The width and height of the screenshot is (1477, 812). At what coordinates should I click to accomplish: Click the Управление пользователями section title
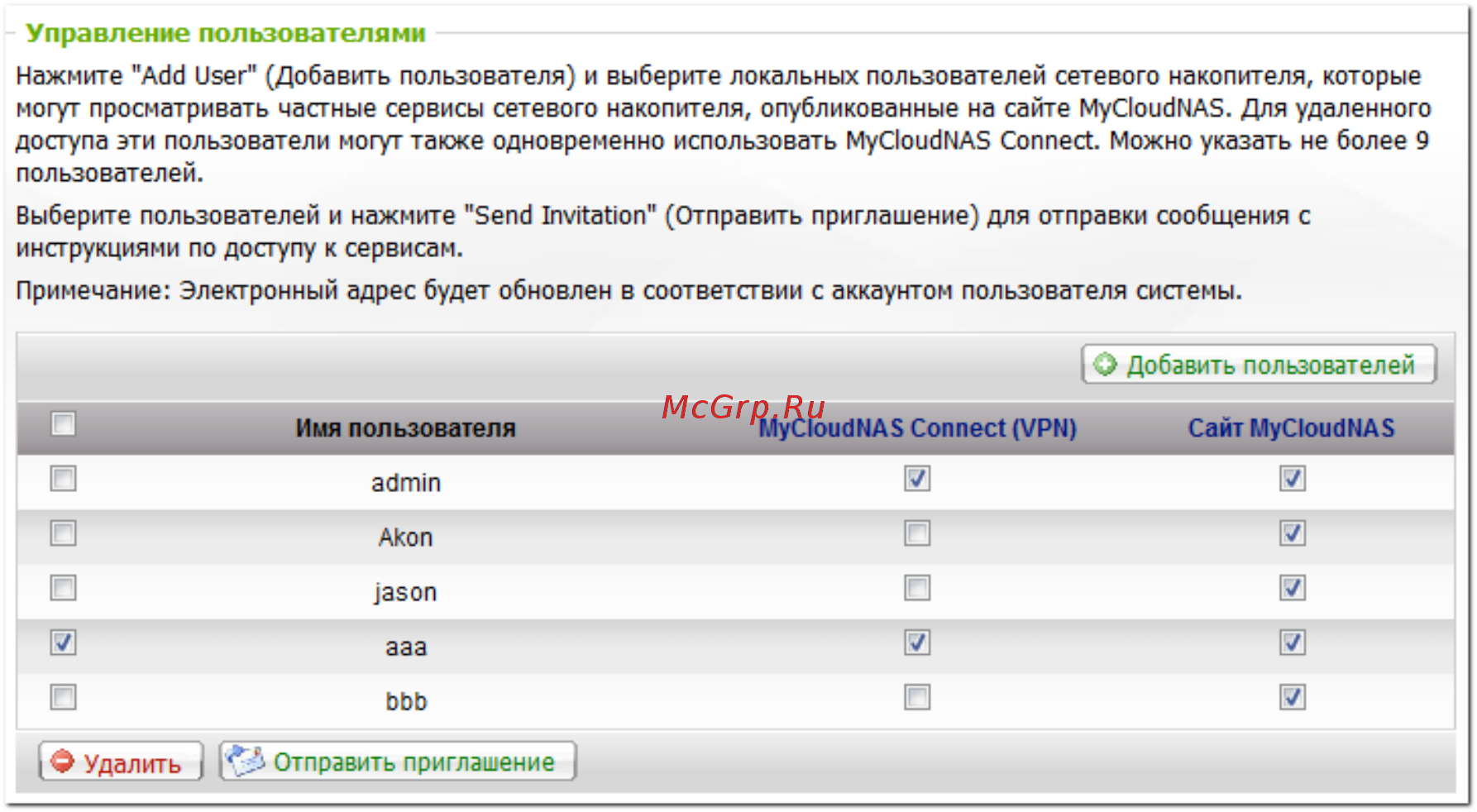pos(226,33)
